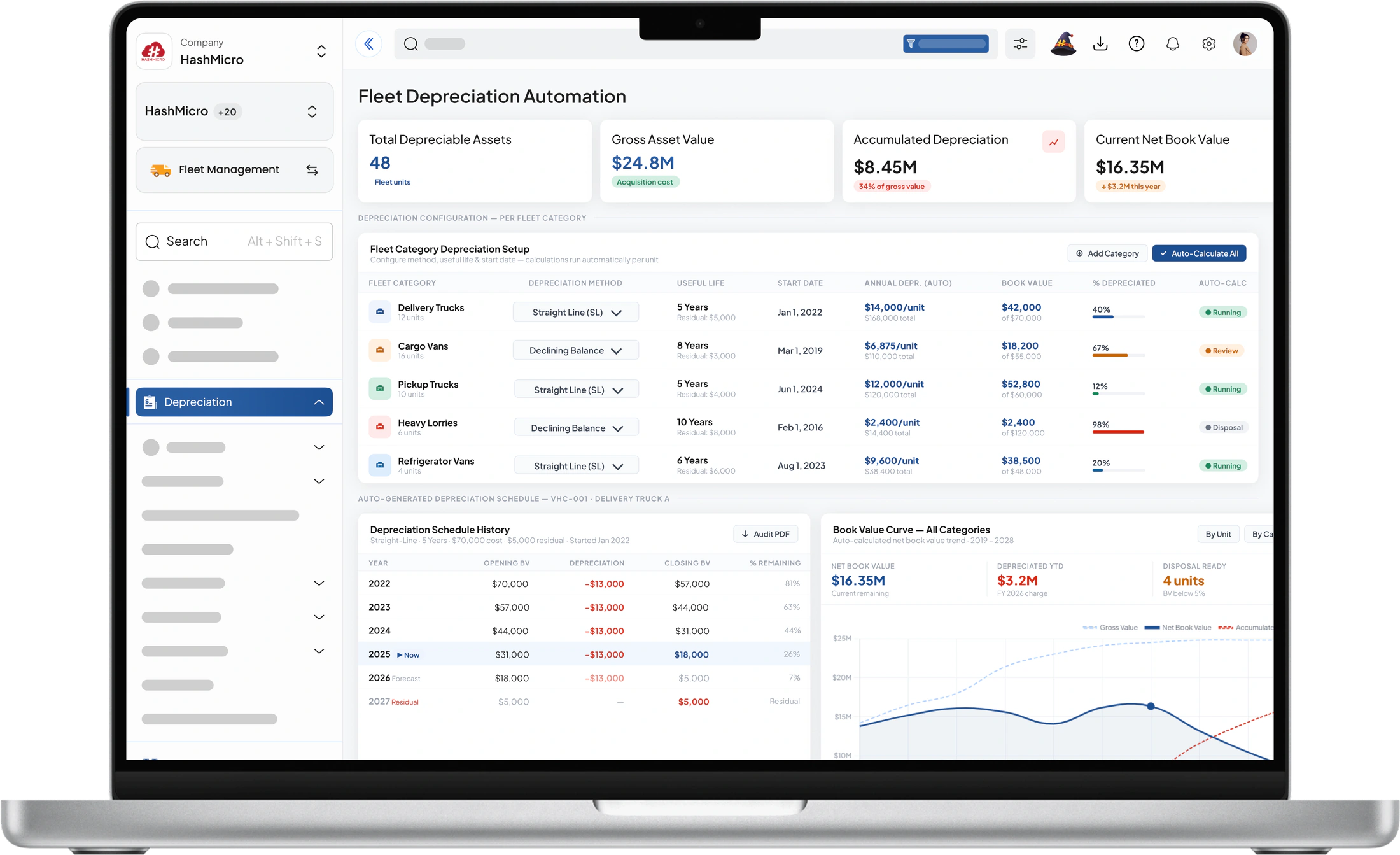Click the Refrigerator Vans category icon
The height and width of the screenshot is (855, 1400).
tap(380, 465)
